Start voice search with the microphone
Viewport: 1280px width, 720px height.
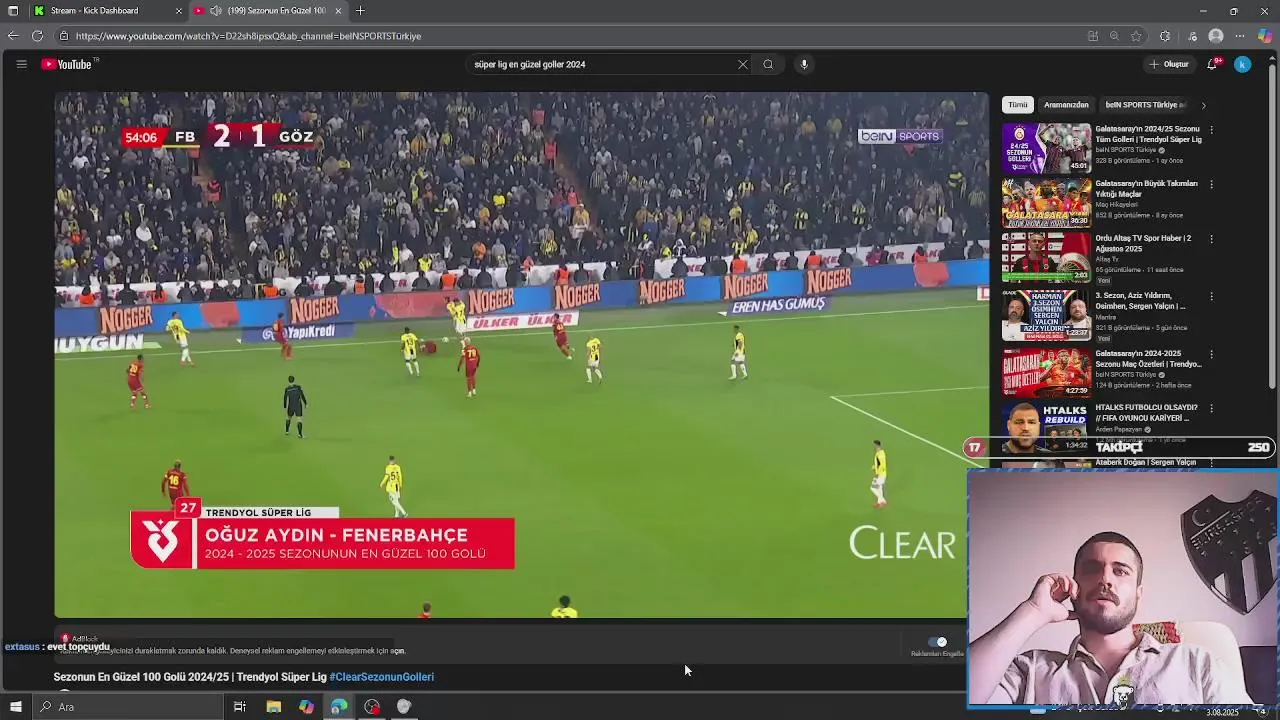pos(804,64)
